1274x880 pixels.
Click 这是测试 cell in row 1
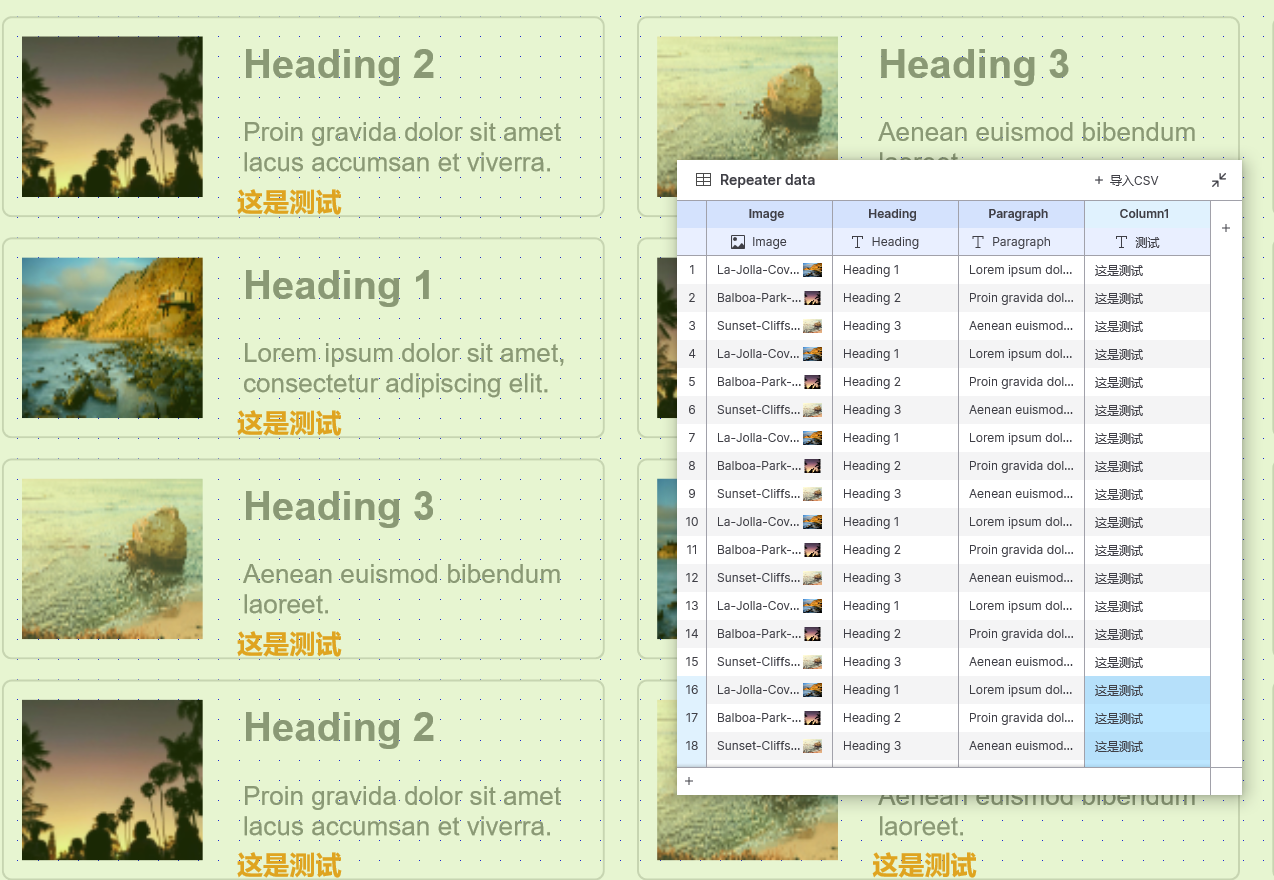pyautogui.click(x=1147, y=270)
